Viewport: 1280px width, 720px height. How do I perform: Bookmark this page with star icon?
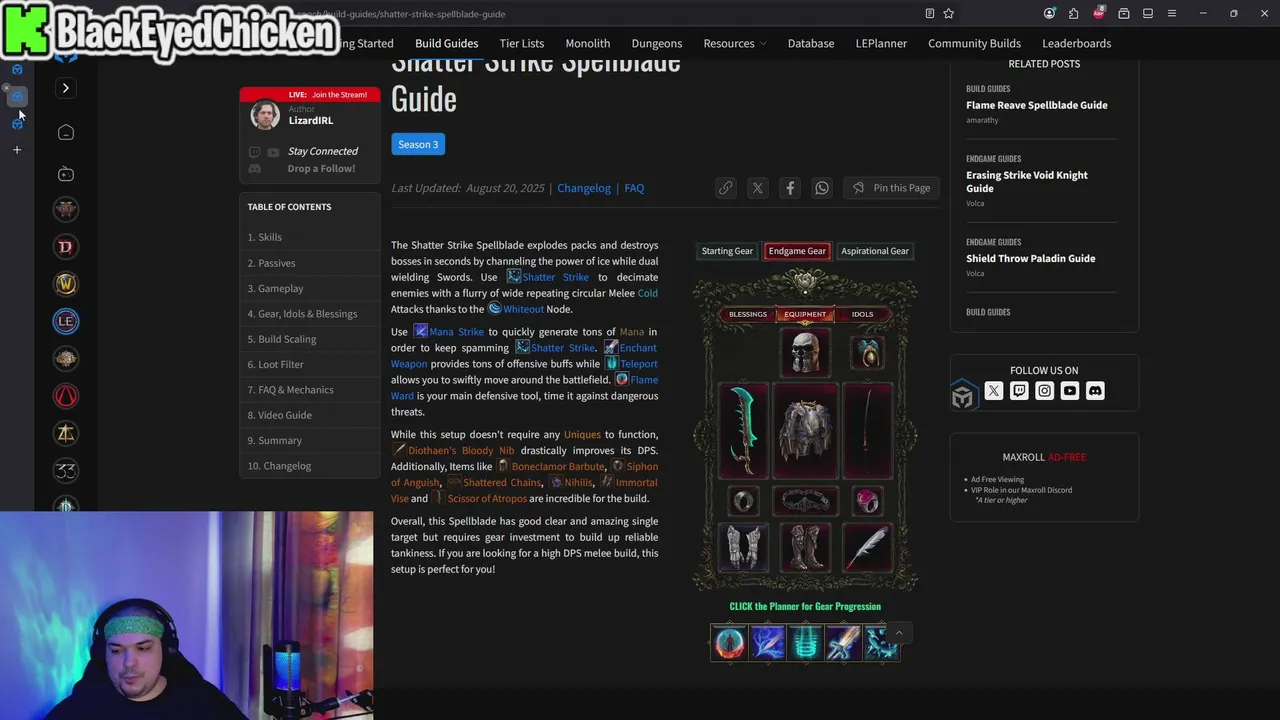(948, 13)
